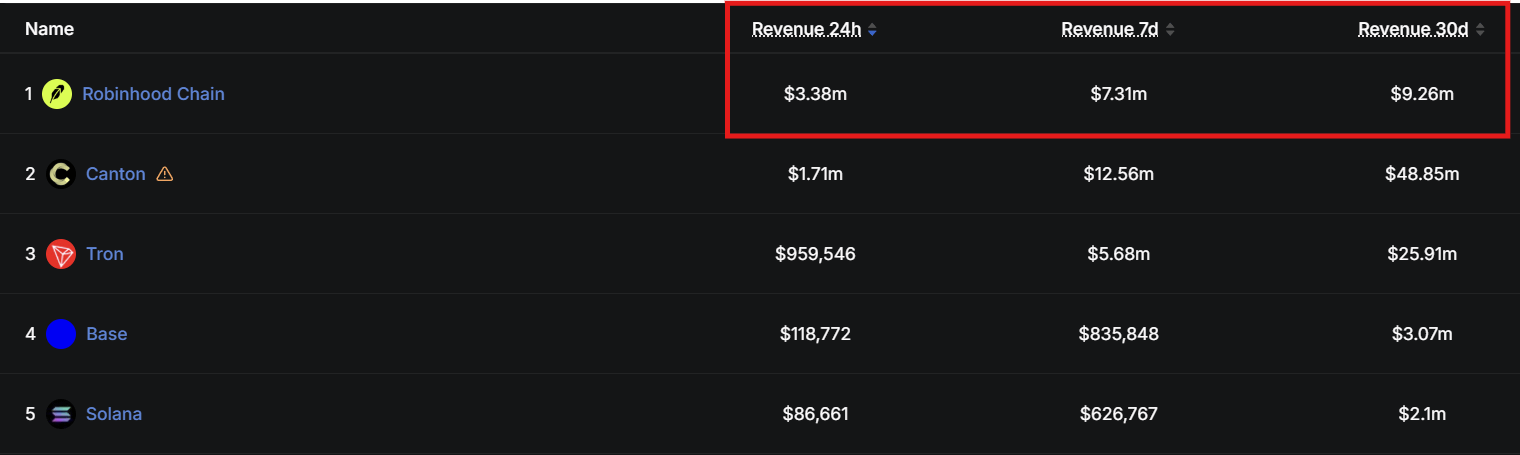1520x455 pixels.
Task: Select Base's $3.07m 30d revenue
Action: (1422, 334)
